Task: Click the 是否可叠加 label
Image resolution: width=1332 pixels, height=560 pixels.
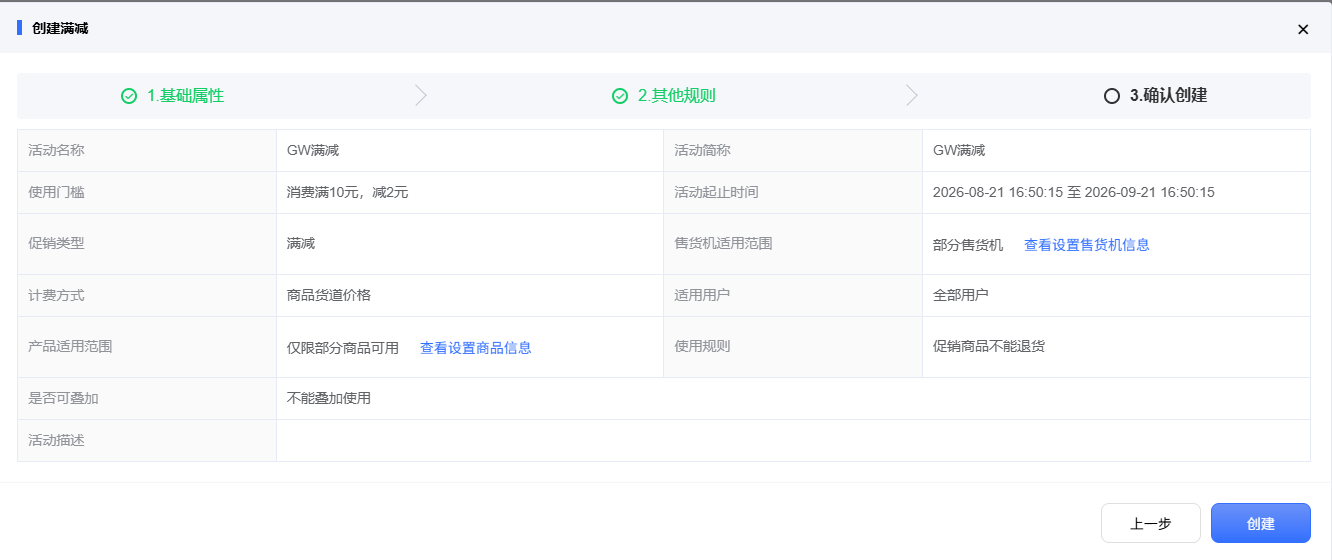Action: coord(63,398)
